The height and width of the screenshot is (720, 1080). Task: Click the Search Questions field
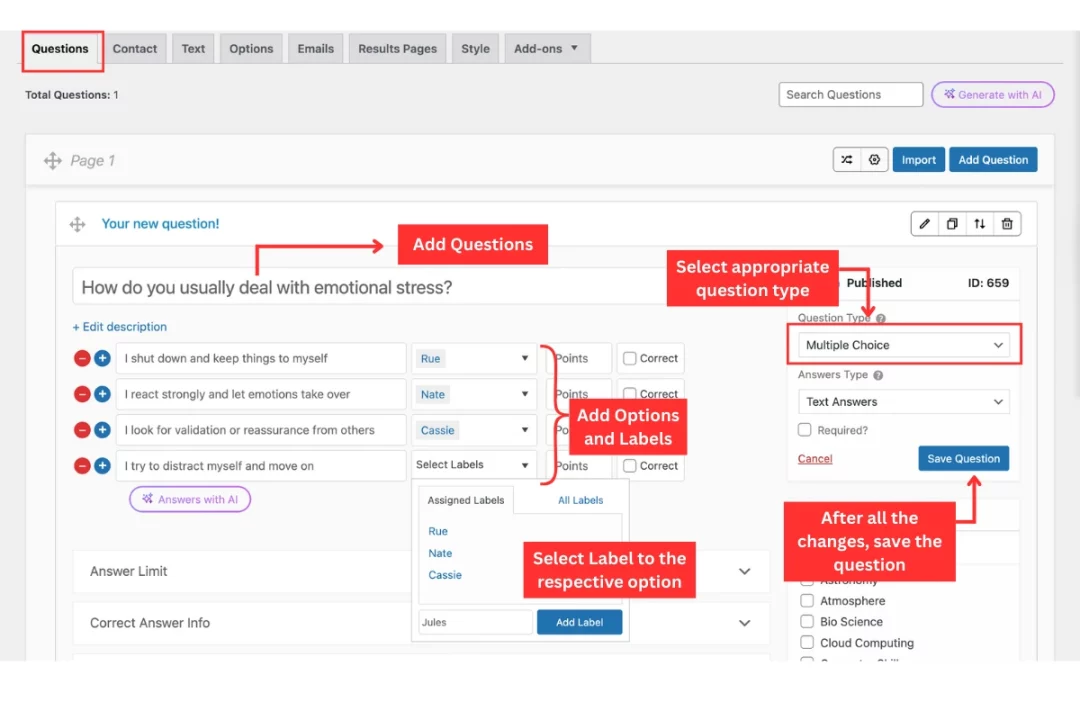(850, 95)
